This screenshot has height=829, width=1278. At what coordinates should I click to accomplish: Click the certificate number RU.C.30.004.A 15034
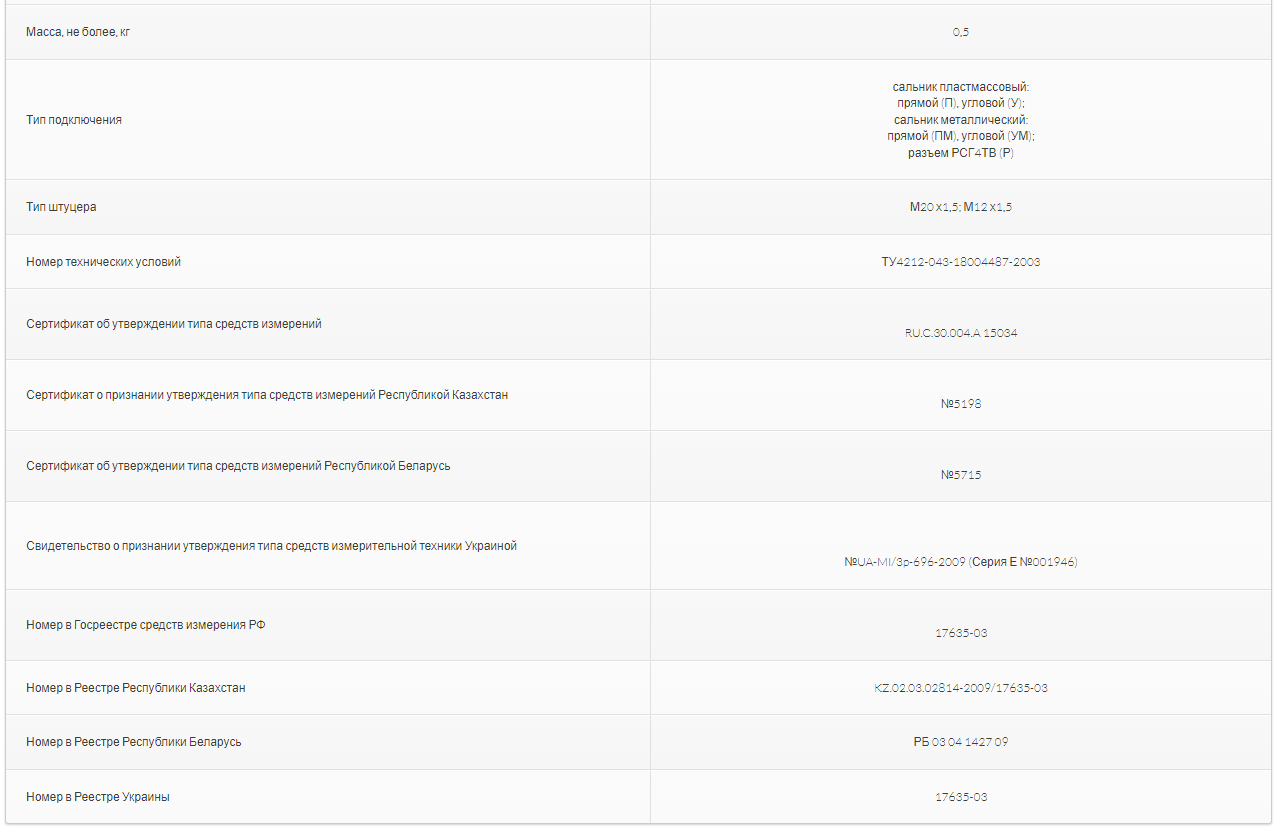coord(960,333)
